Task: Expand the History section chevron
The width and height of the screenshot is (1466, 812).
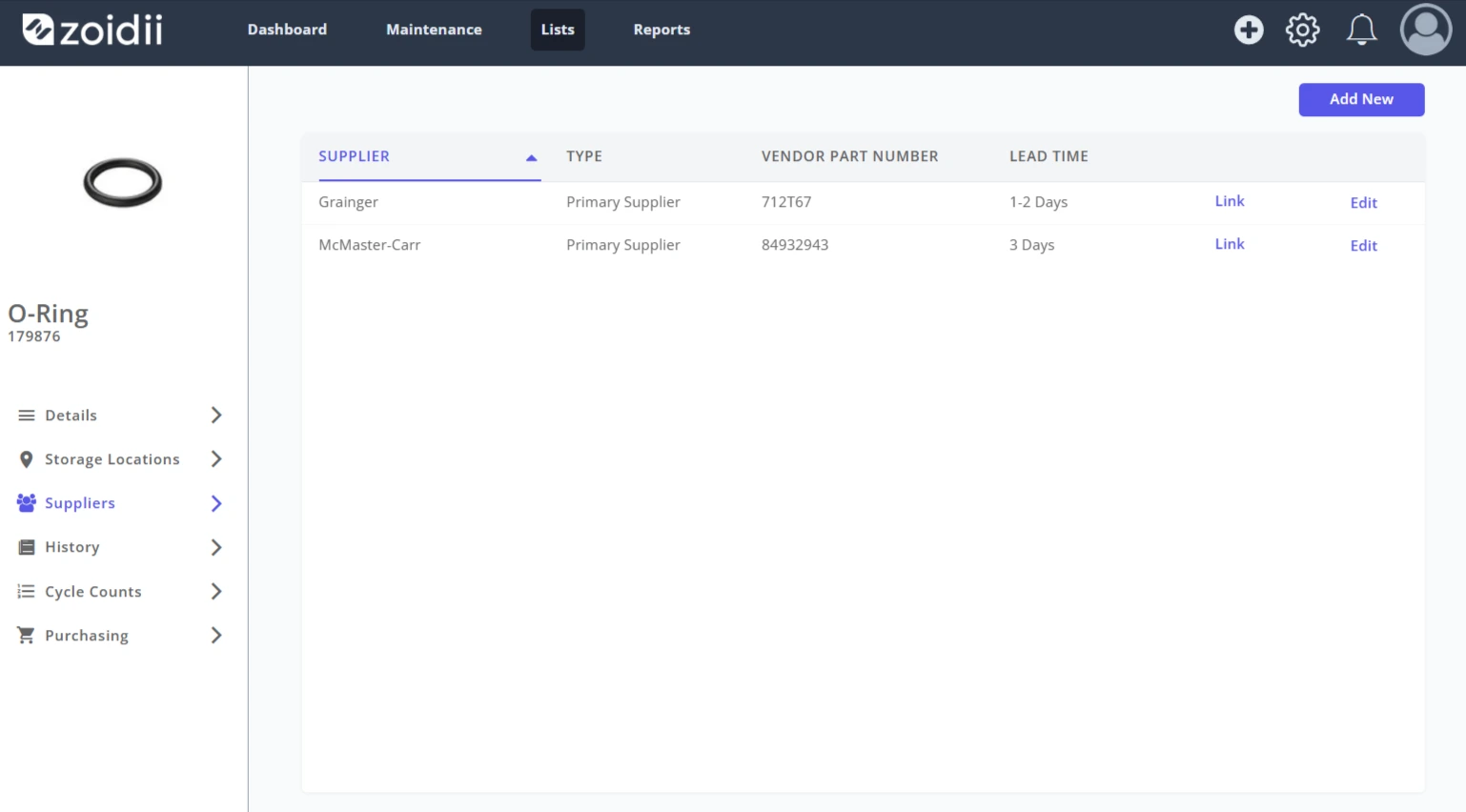Action: pos(216,547)
